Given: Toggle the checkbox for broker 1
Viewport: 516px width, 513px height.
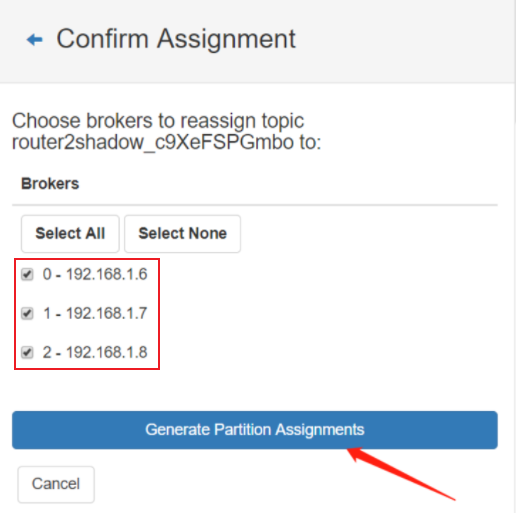Looking at the screenshot, I should click(27, 314).
